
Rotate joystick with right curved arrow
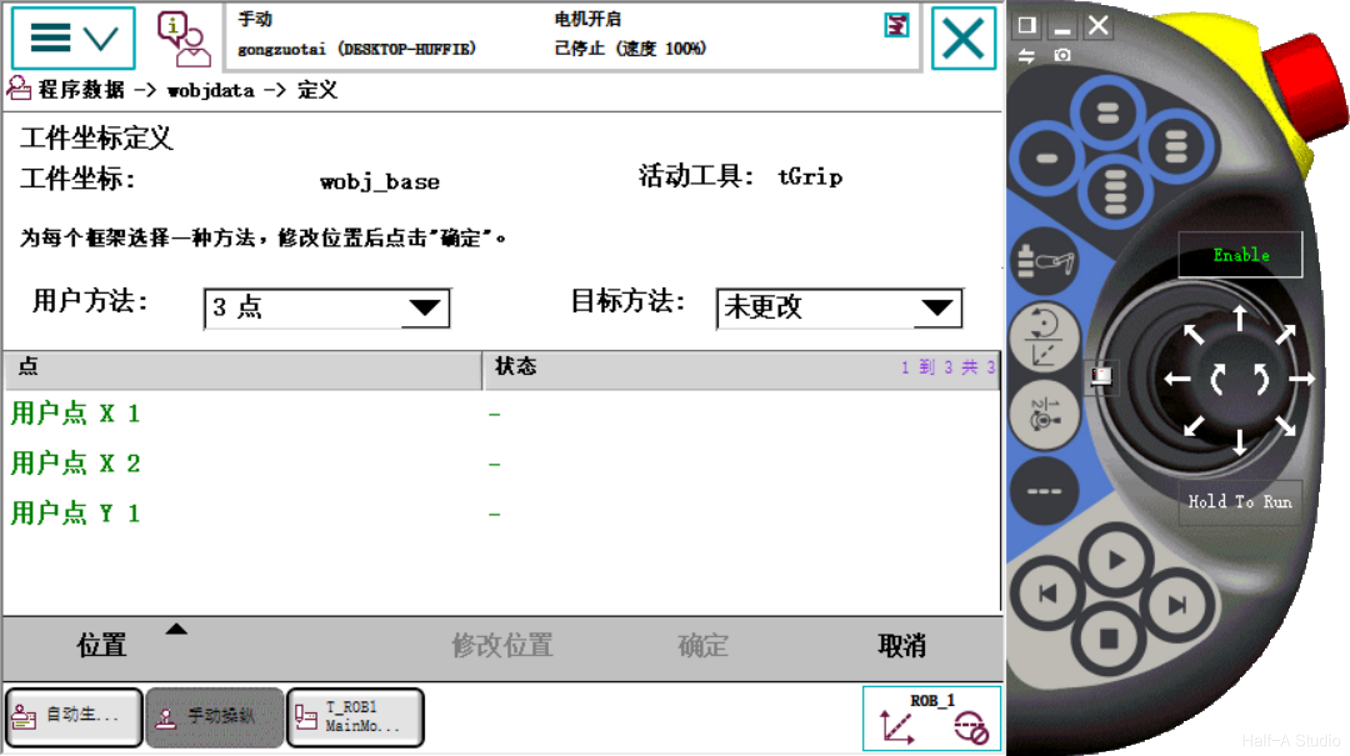pos(1261,379)
